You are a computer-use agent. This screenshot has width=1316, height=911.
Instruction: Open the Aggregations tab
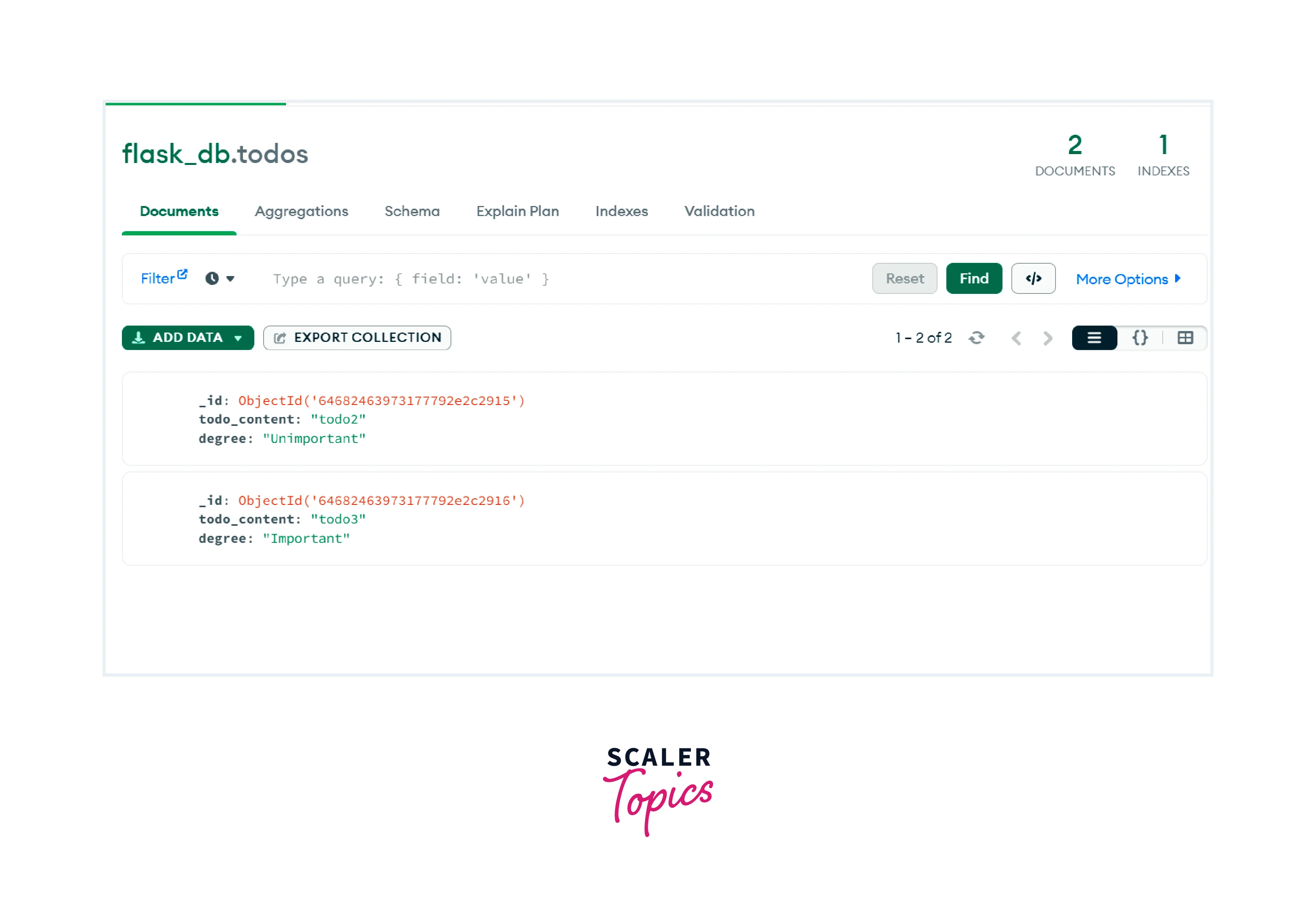[301, 211]
